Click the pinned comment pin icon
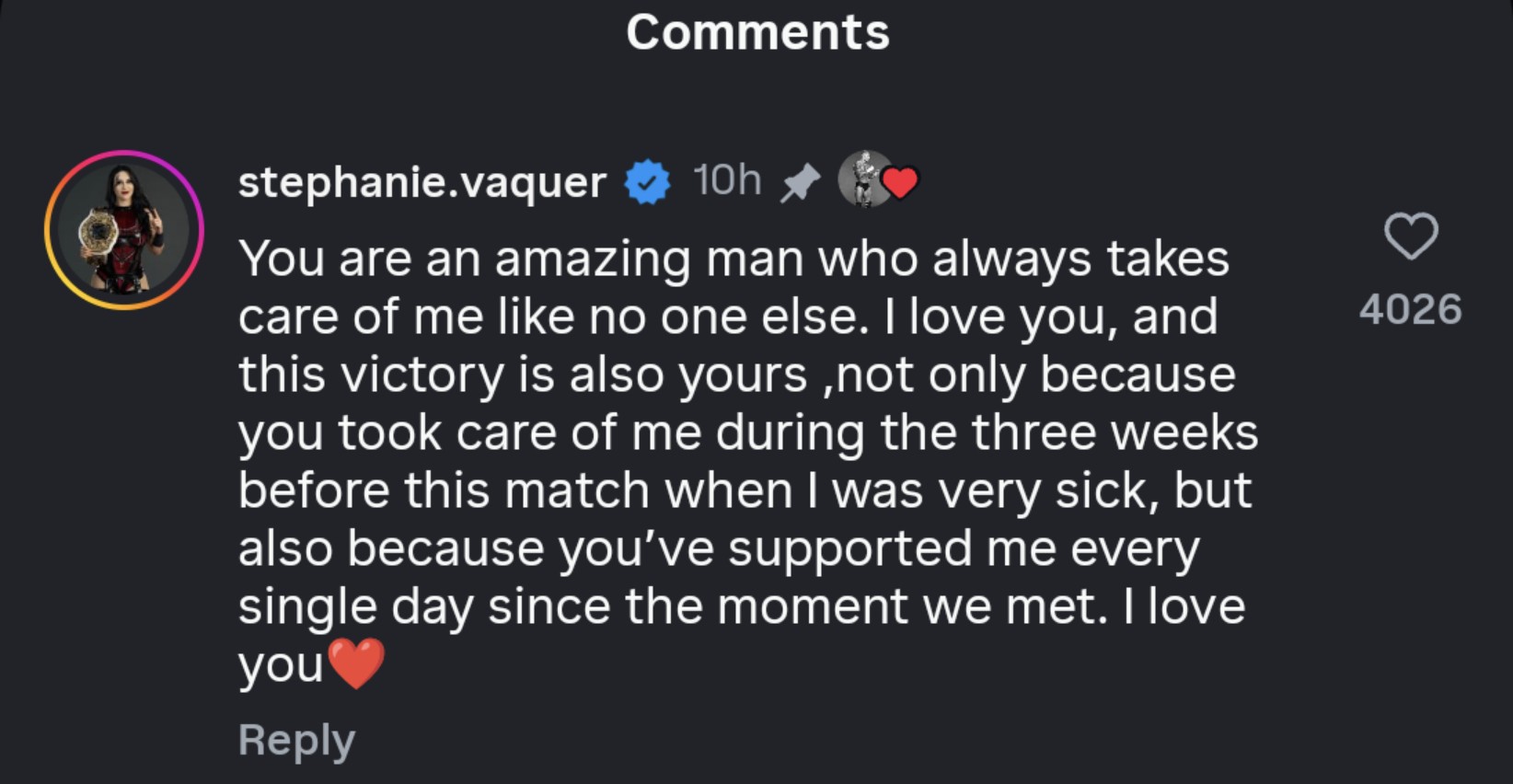This screenshot has width=1513, height=784. pos(800,182)
